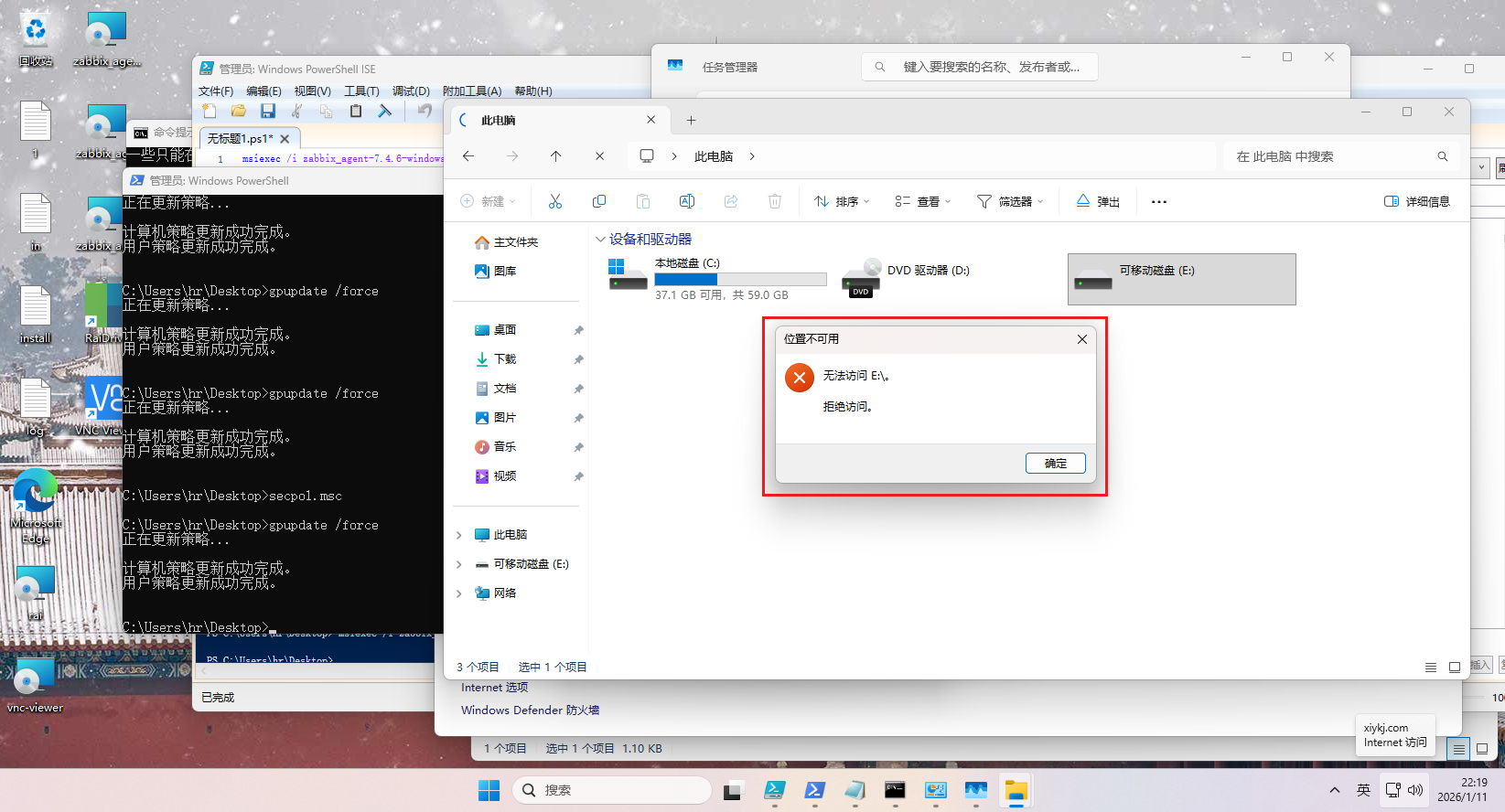The height and width of the screenshot is (812, 1505).
Task: Open 文件(F) menu in PowerShell ISE
Action: pyautogui.click(x=216, y=91)
